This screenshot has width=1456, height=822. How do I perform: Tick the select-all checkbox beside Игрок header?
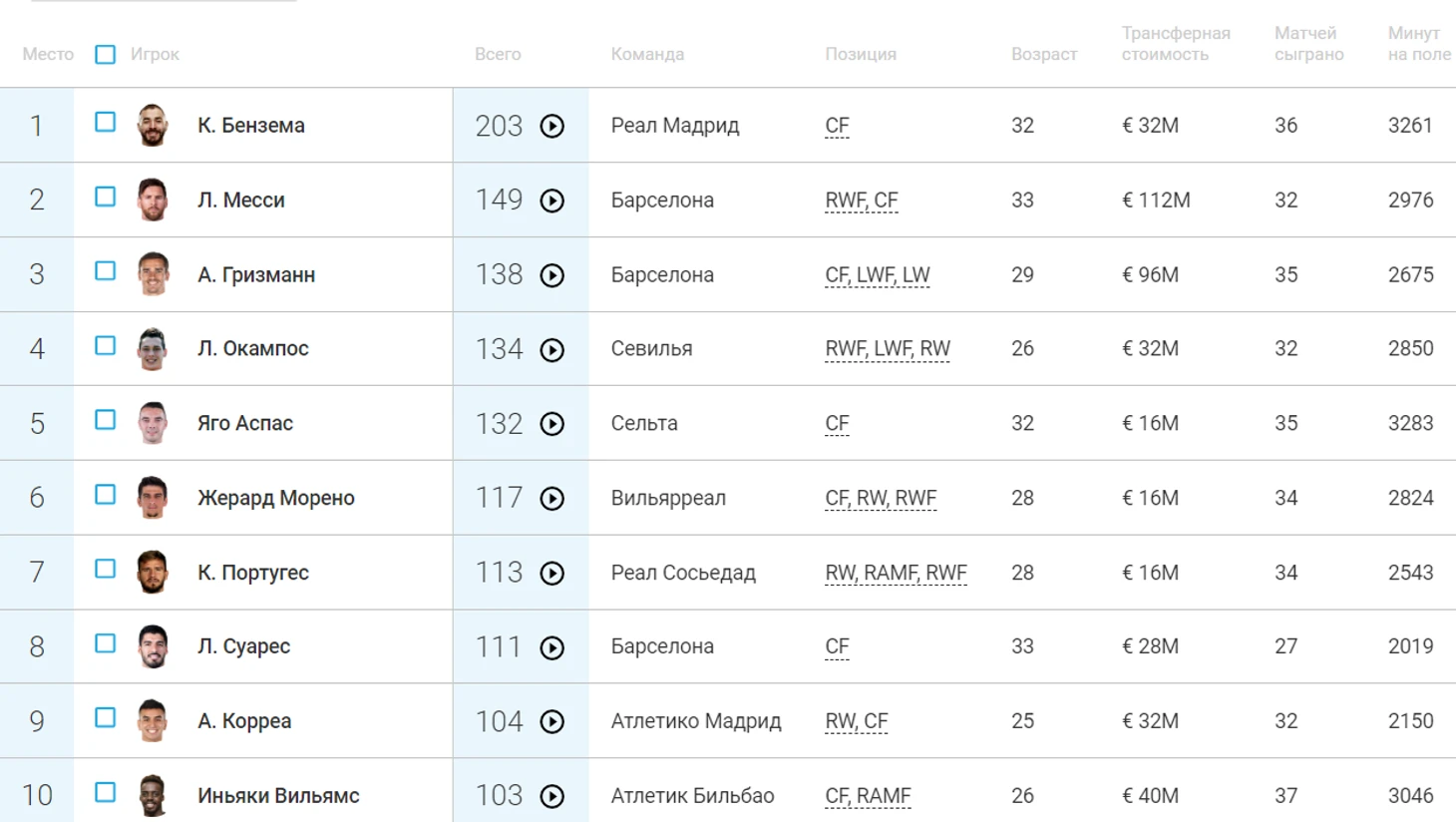click(105, 54)
